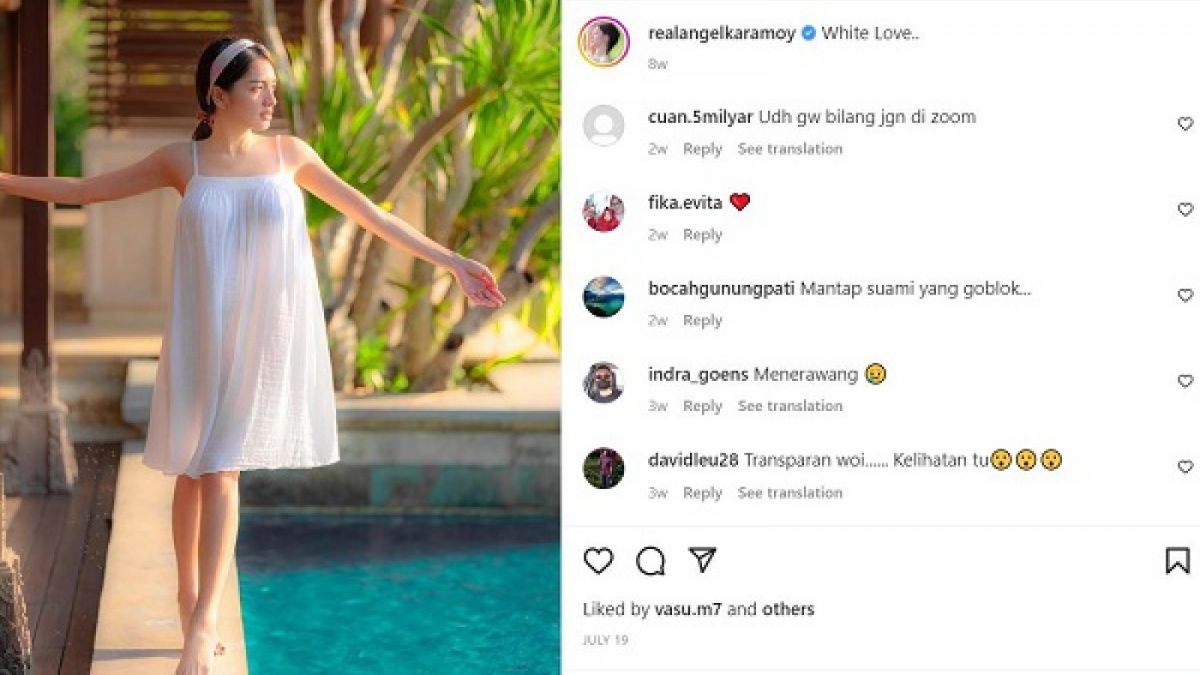
Task: Show translation of indra_goens' comment
Action: (x=789, y=406)
